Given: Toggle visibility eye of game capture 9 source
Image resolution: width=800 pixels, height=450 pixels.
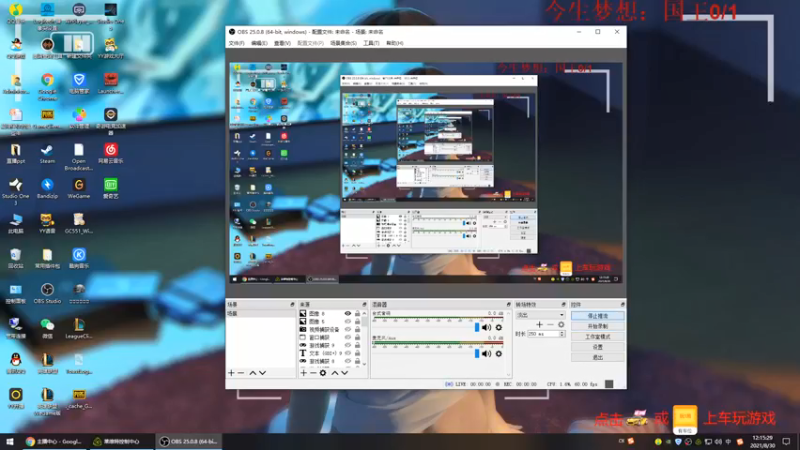Looking at the screenshot, I should pyautogui.click(x=347, y=345).
